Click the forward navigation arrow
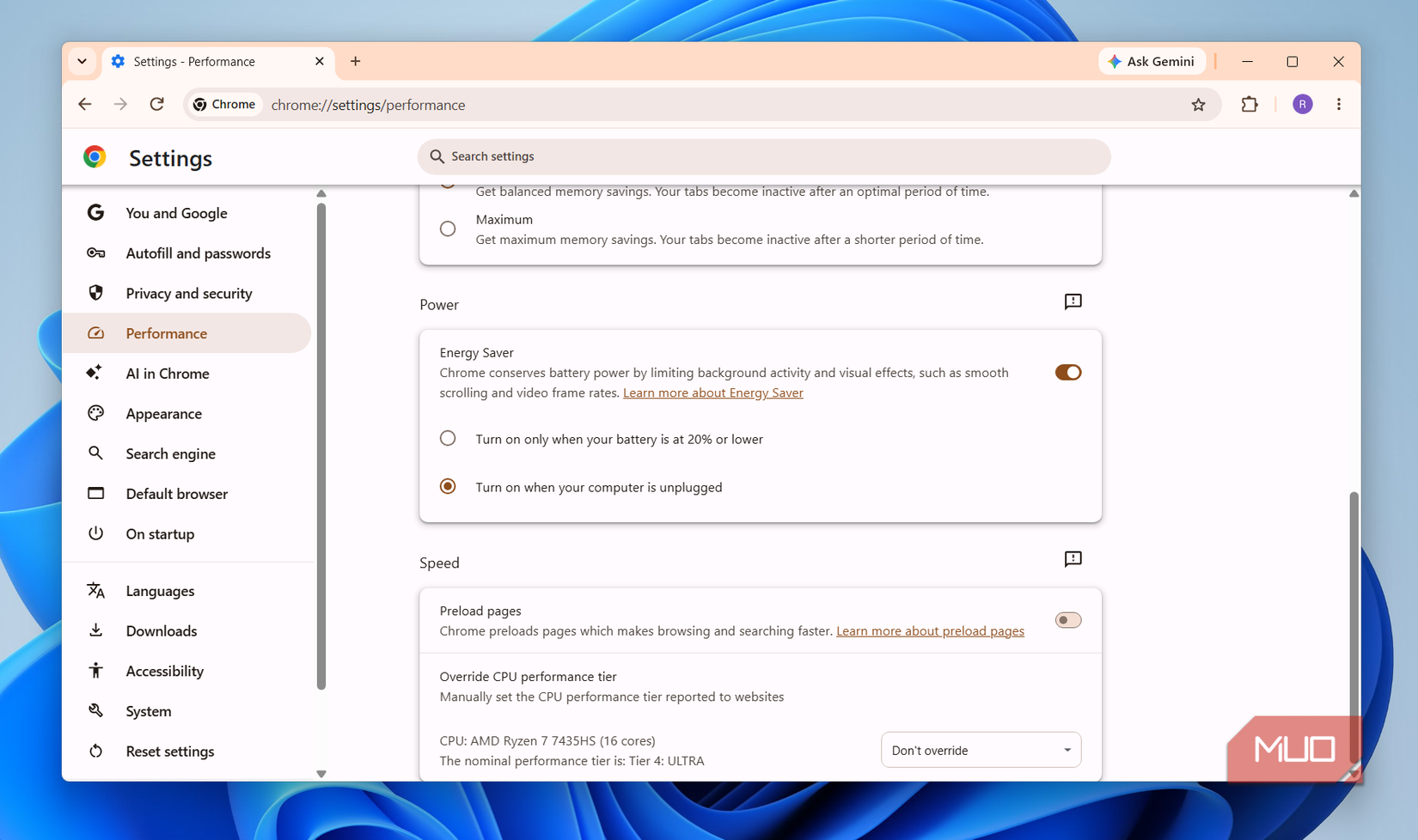 [x=120, y=105]
